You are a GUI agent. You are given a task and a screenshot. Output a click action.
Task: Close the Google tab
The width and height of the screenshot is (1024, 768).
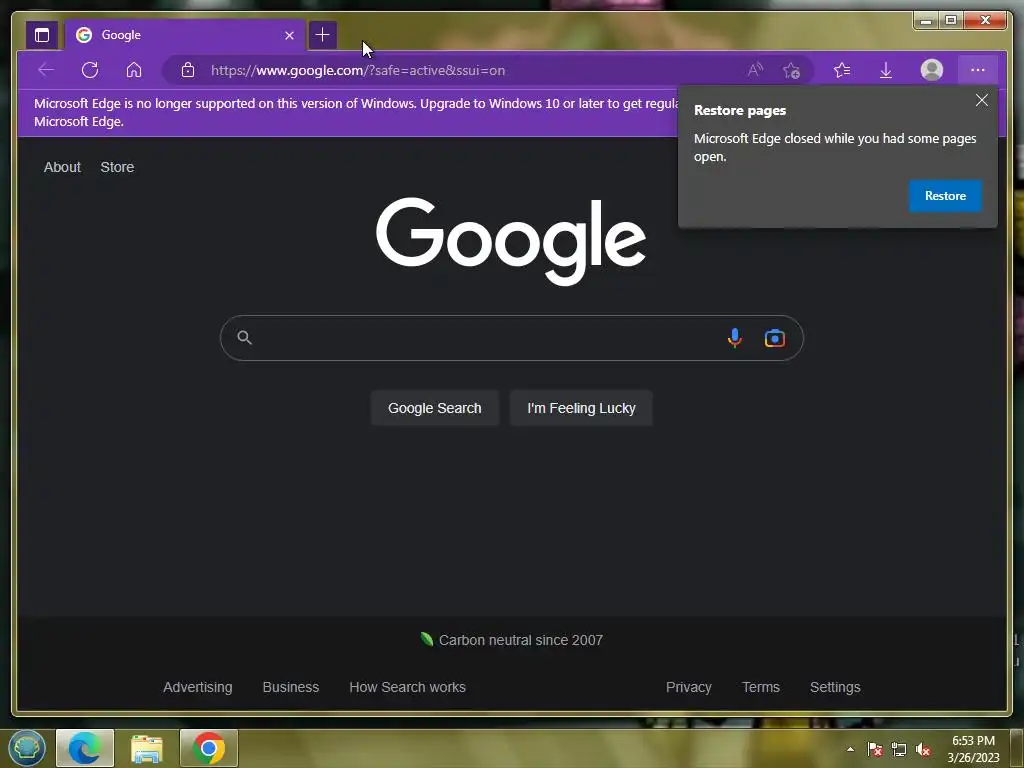coord(289,35)
